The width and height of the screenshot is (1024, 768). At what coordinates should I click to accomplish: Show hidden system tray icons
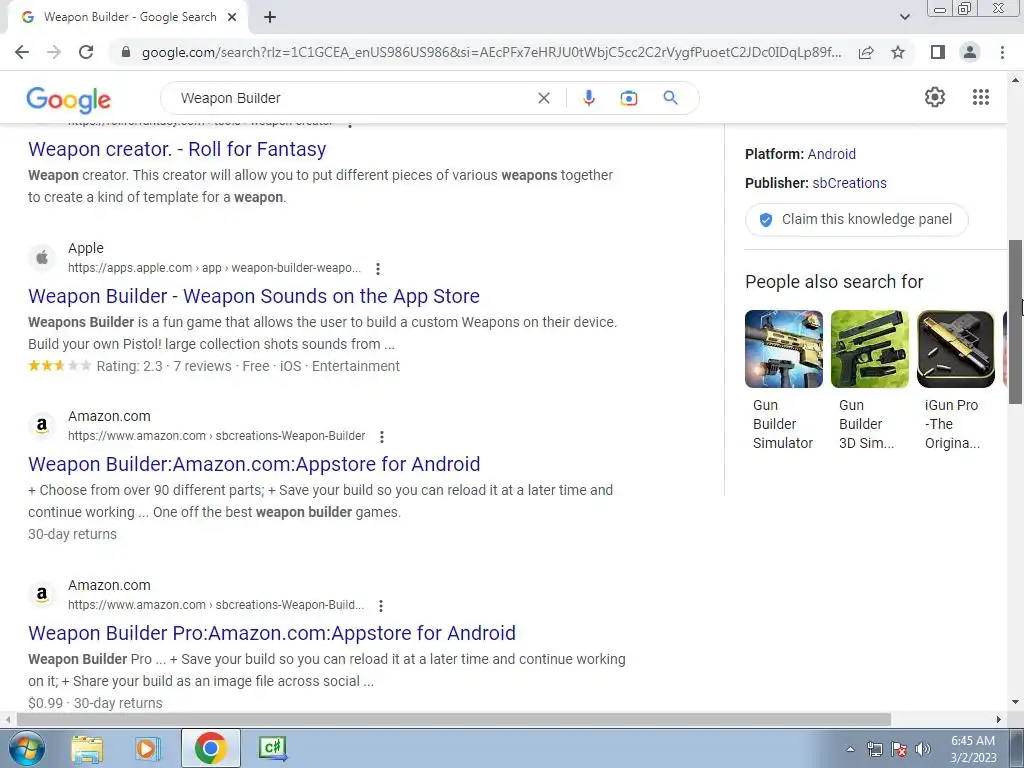(x=850, y=749)
